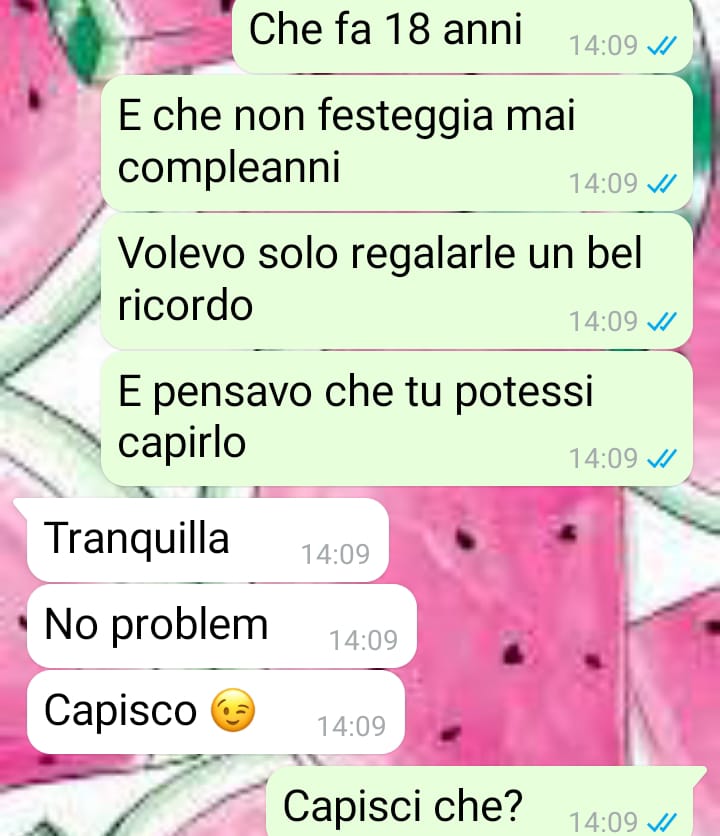The width and height of the screenshot is (720, 836).
Task: Select 'E pensavo che tu potessi capirlo' bubble
Action: click(397, 419)
